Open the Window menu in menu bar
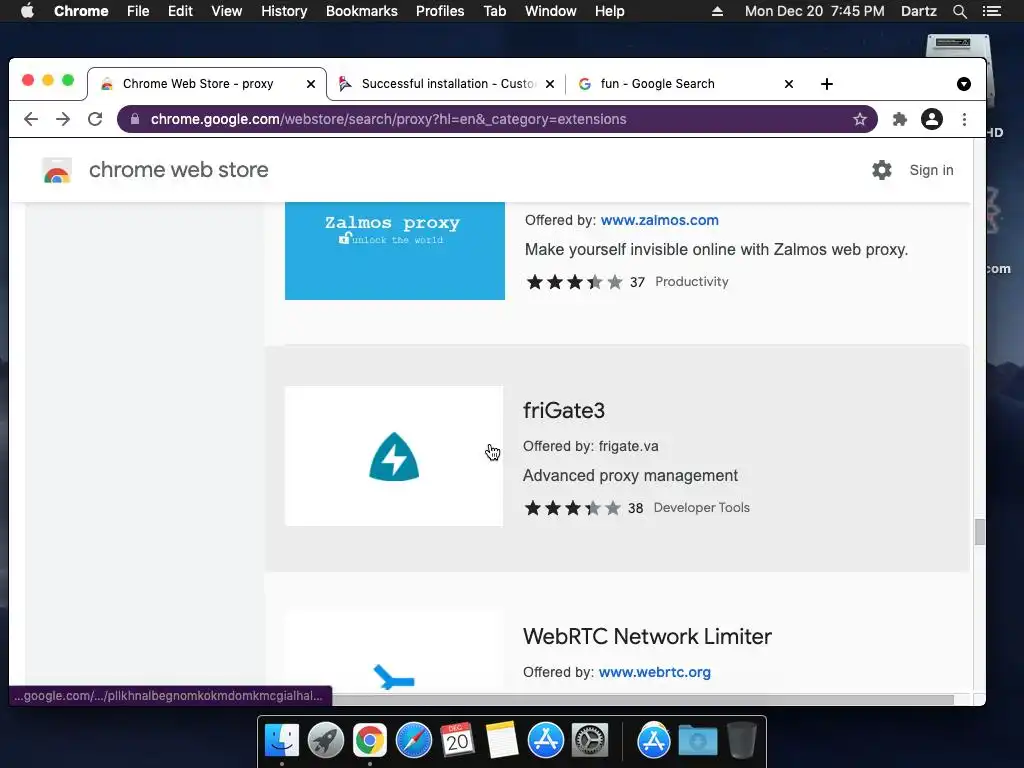This screenshot has height=768, width=1024. [551, 11]
